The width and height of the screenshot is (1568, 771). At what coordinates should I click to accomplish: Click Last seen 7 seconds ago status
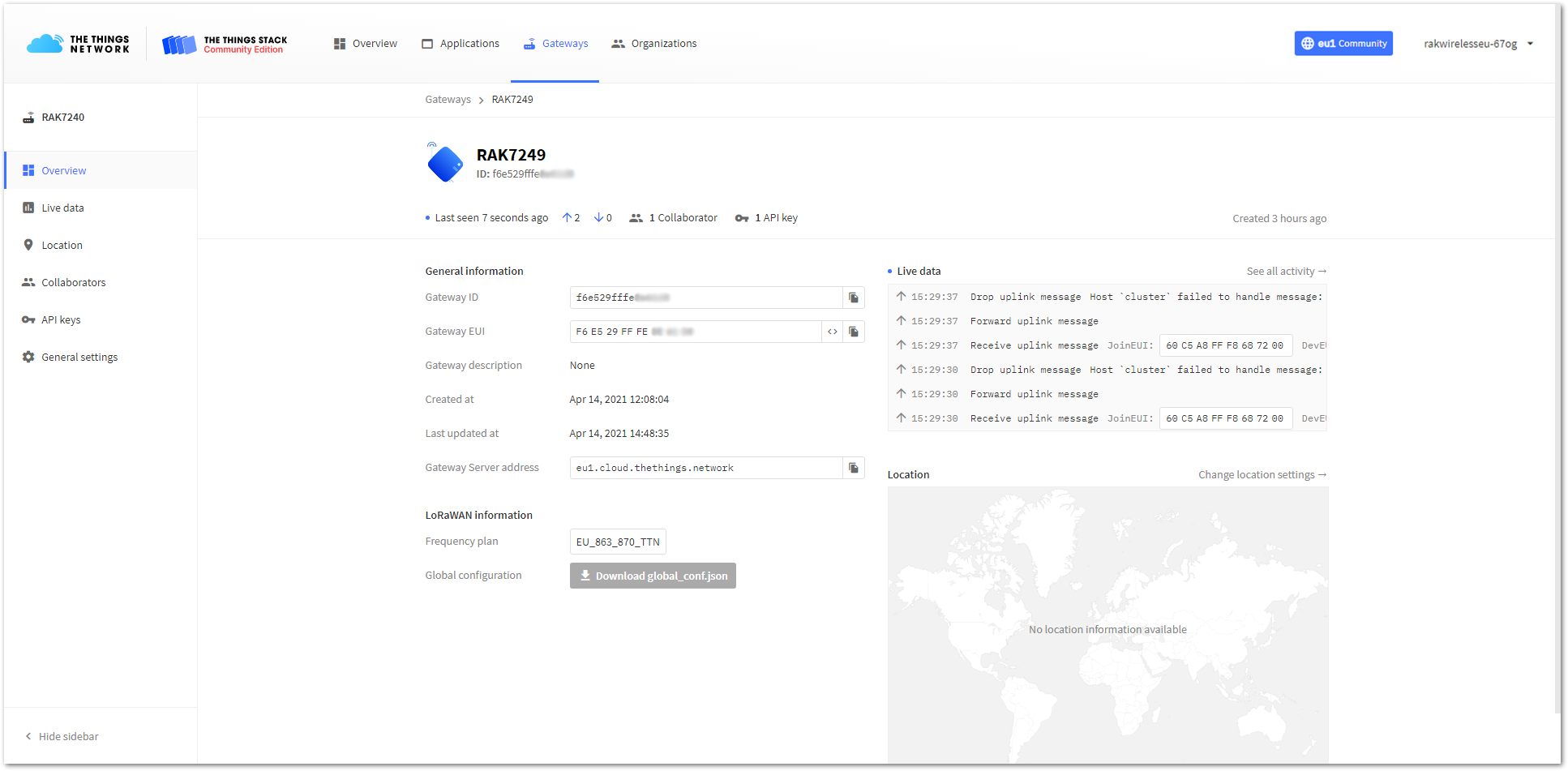[487, 218]
